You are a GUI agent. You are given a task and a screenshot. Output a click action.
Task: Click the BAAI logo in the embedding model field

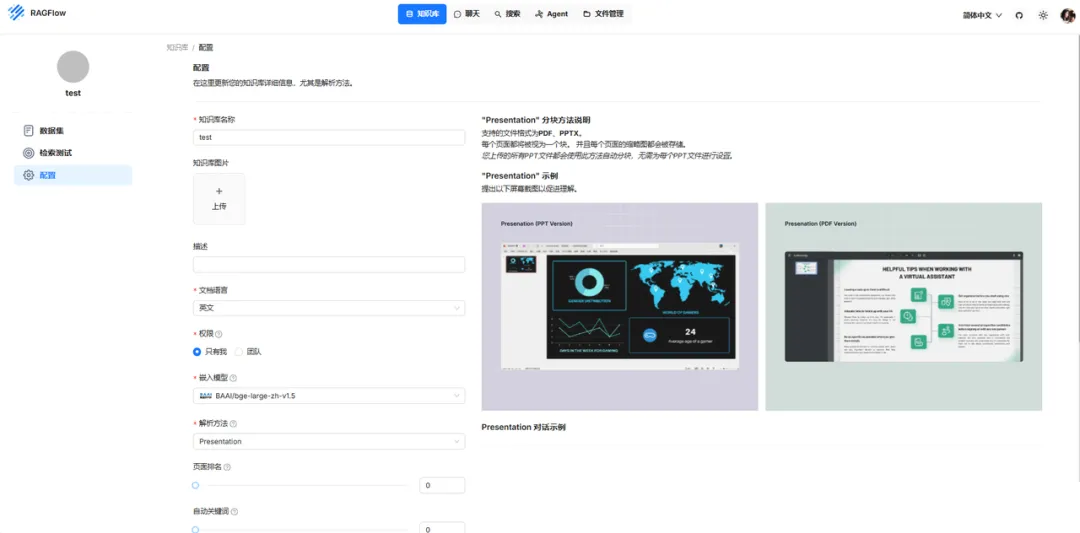pos(206,396)
